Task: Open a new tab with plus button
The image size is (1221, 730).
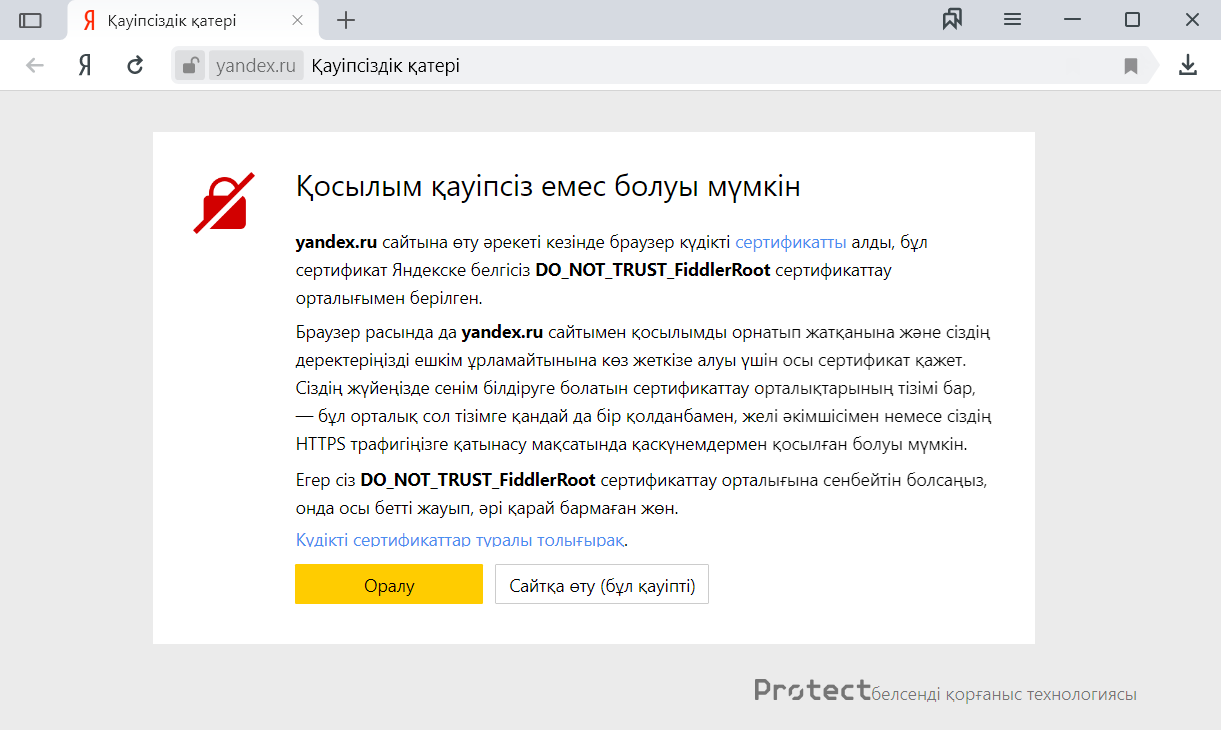Action: click(346, 20)
